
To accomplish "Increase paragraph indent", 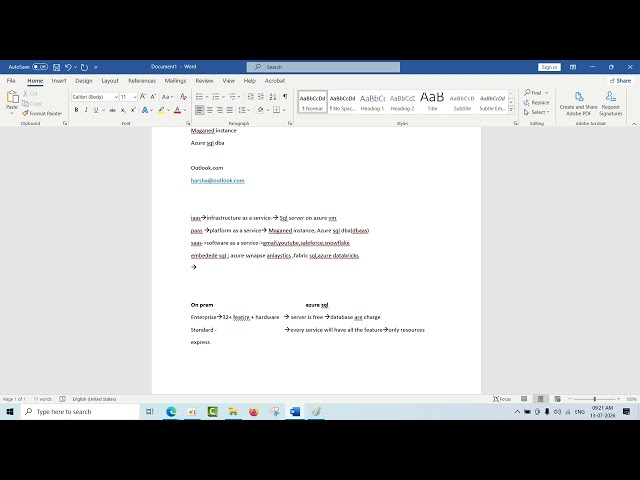I will pos(261,97).
